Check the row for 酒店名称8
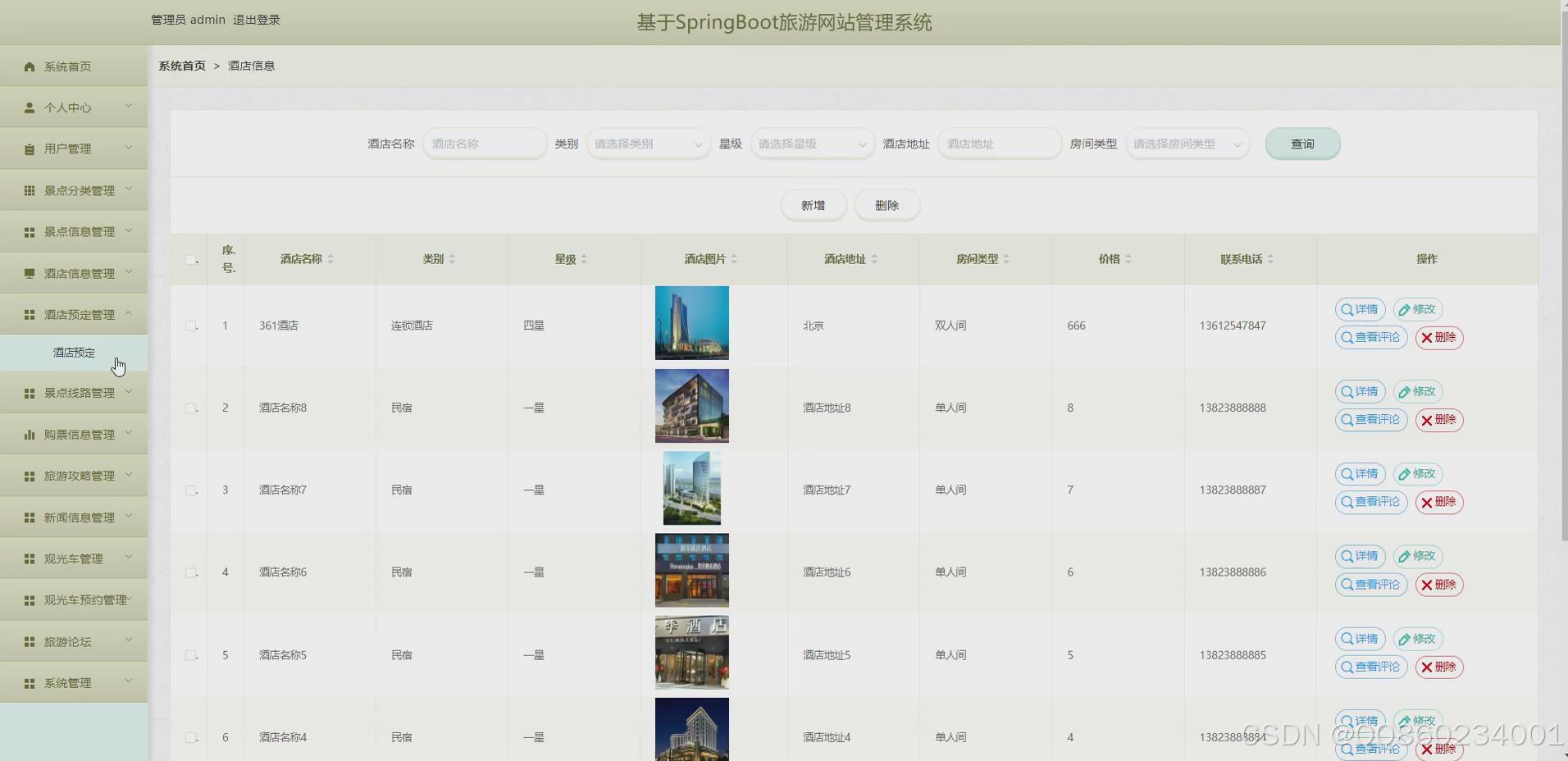 coord(190,408)
